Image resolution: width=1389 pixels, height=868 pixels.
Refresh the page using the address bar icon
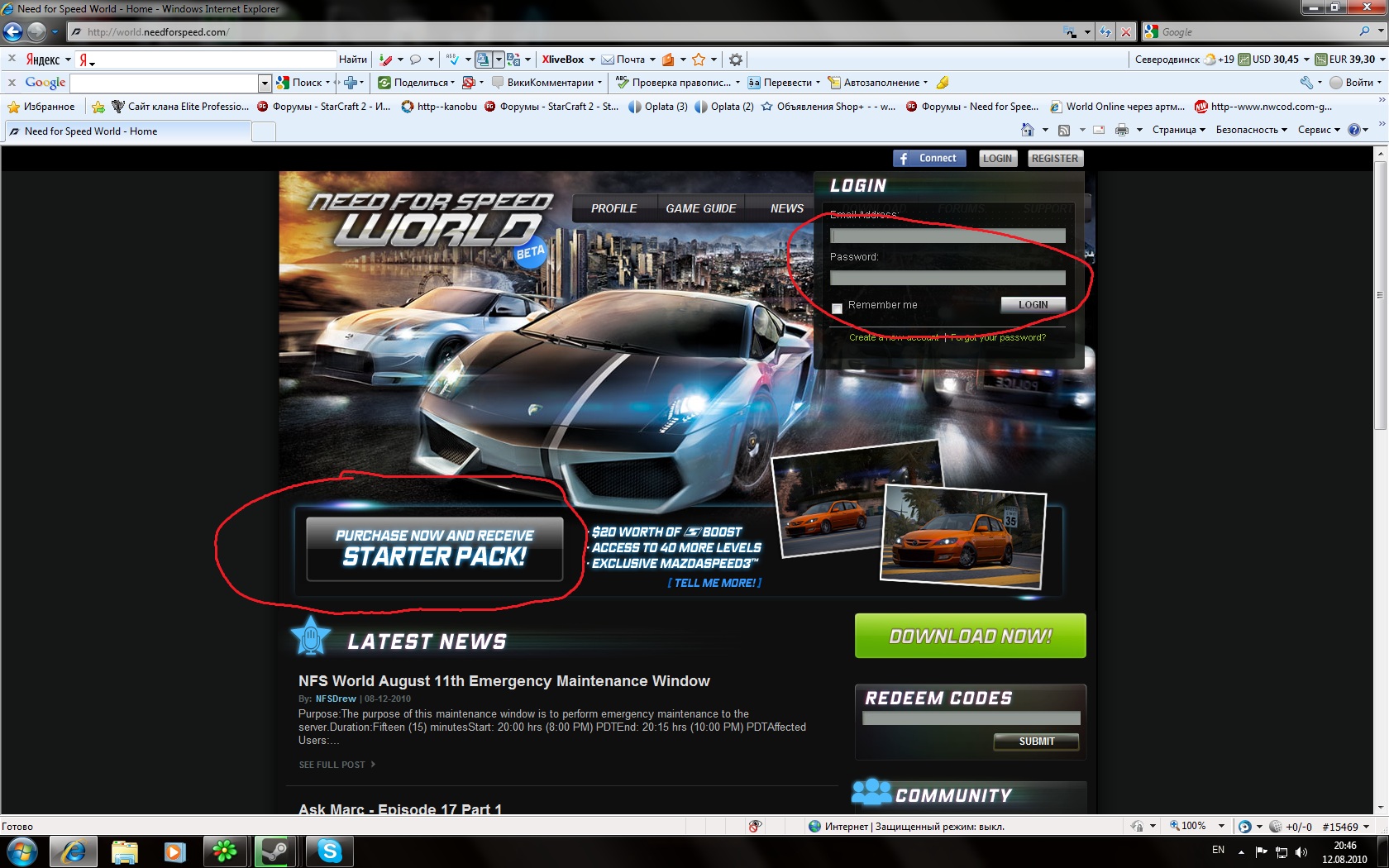(1105, 32)
